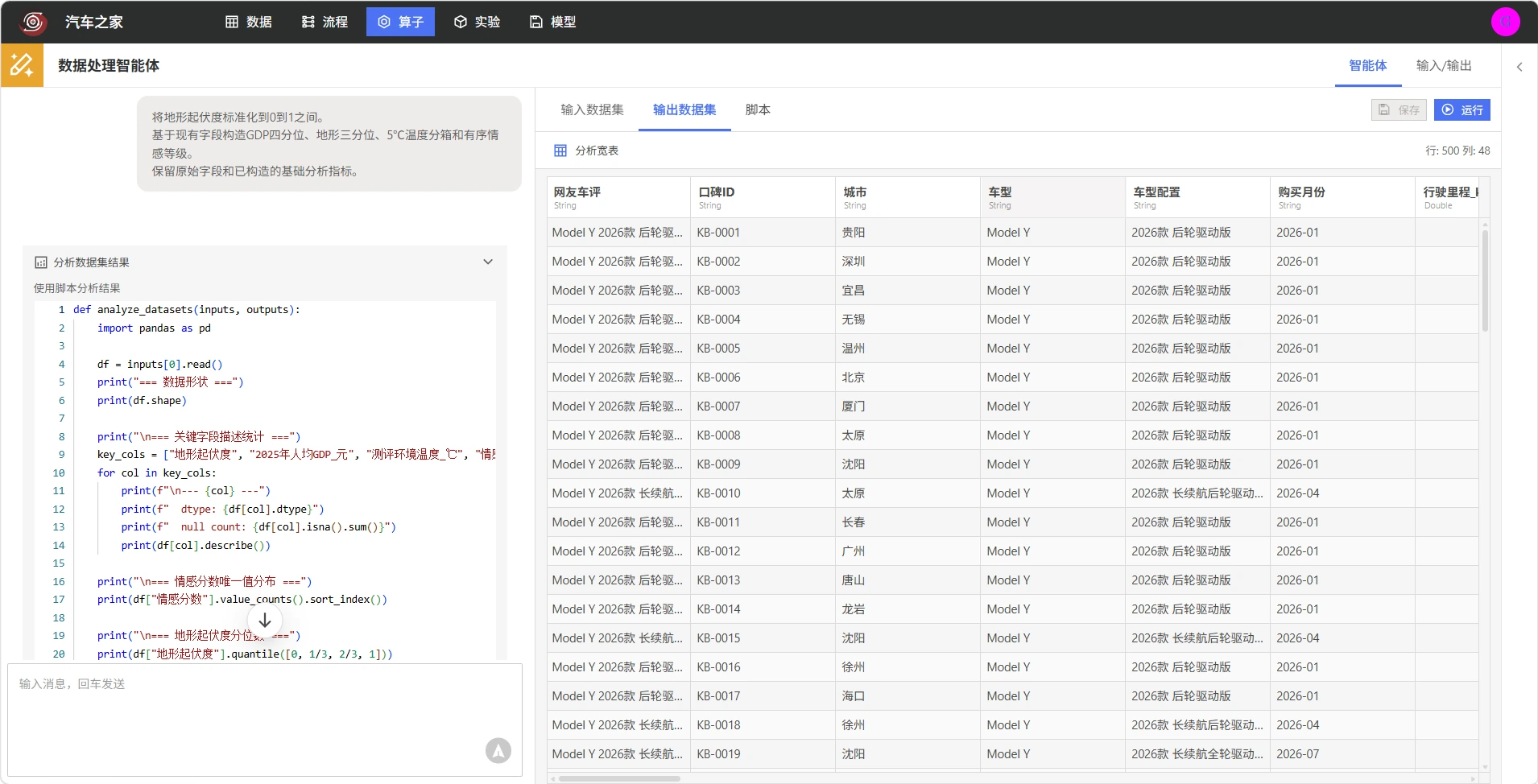Click the KB-0013 cell
The image size is (1538, 784).
763,580
